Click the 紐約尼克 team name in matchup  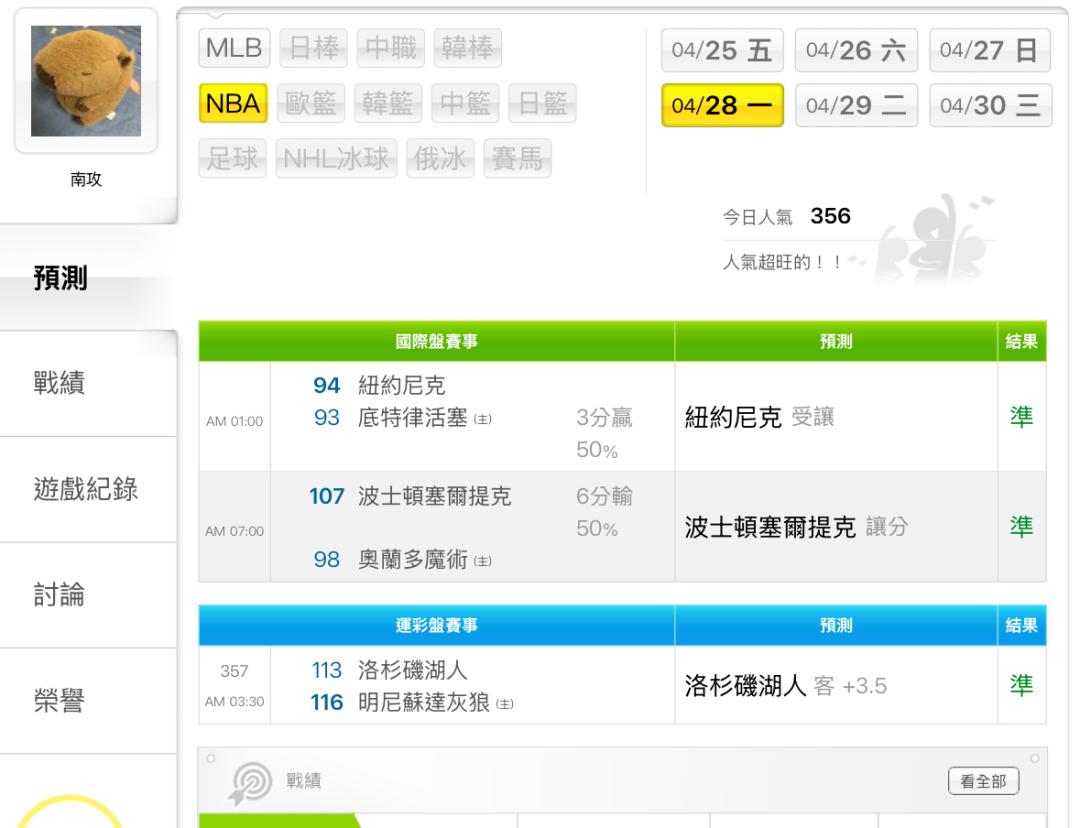coord(402,385)
